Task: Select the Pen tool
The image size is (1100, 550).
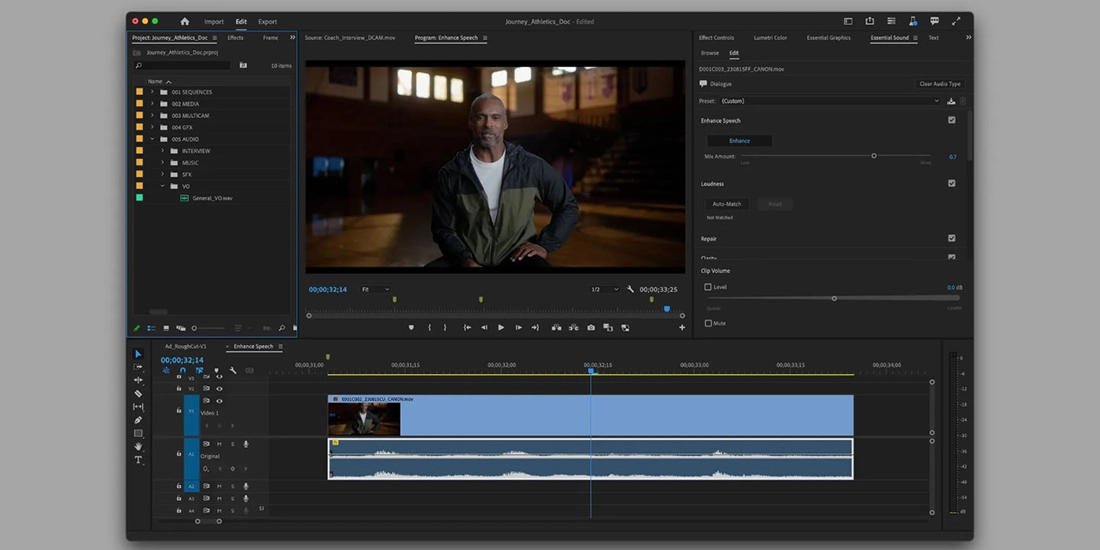Action: (x=138, y=420)
